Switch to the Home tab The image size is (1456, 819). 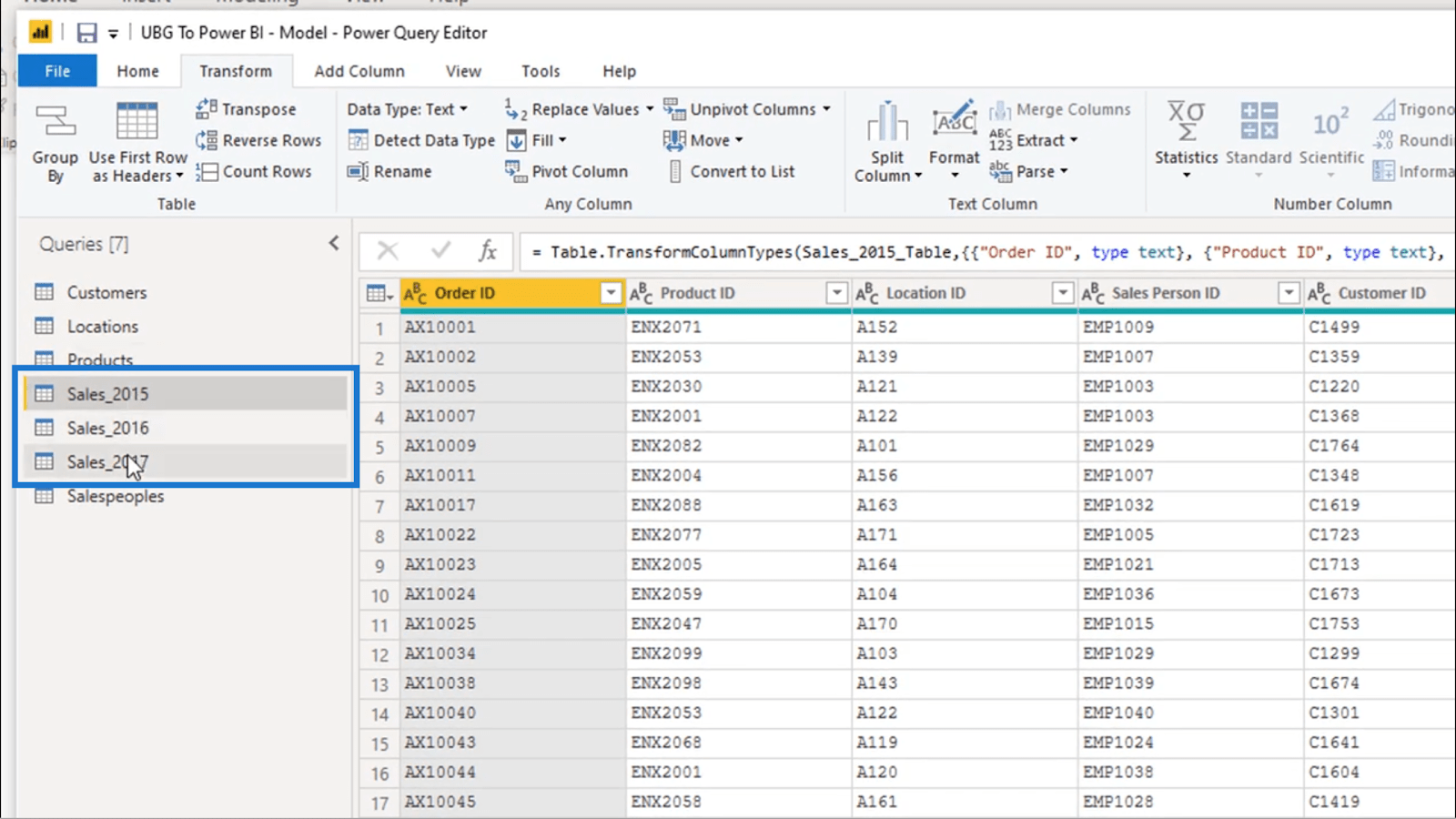[x=137, y=71]
